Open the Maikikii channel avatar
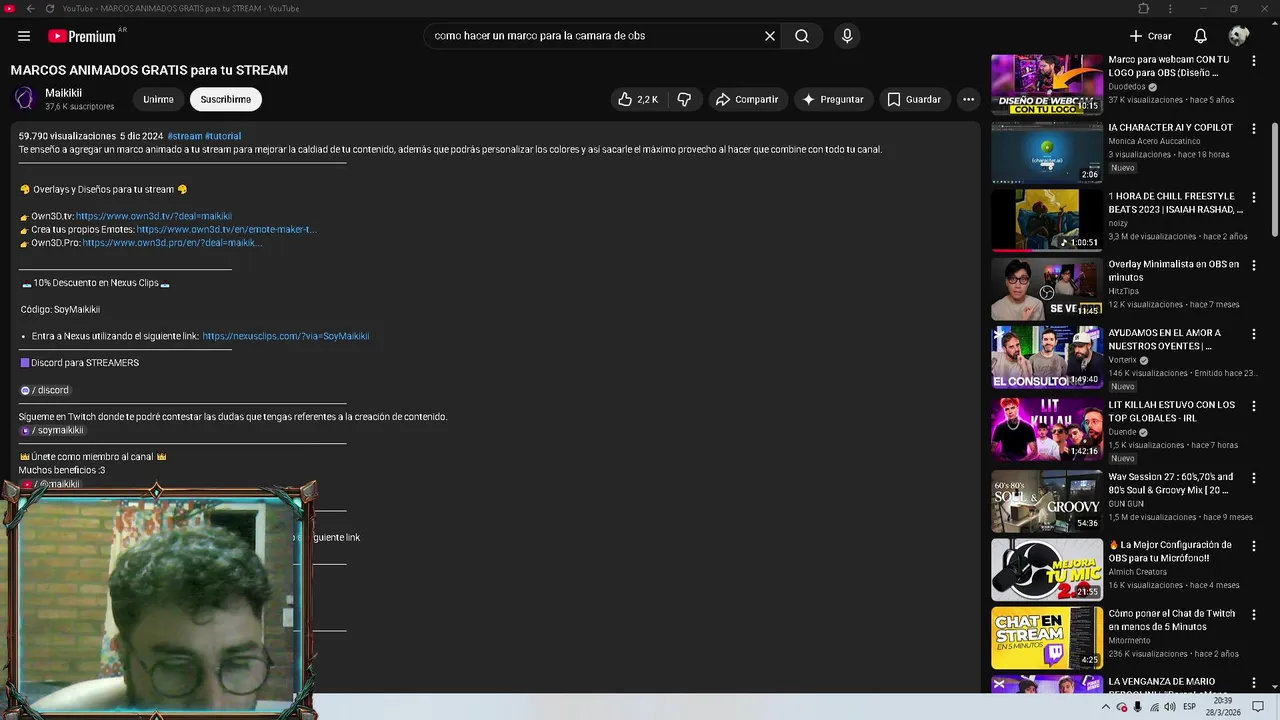Image resolution: width=1280 pixels, height=720 pixels. 24,99
